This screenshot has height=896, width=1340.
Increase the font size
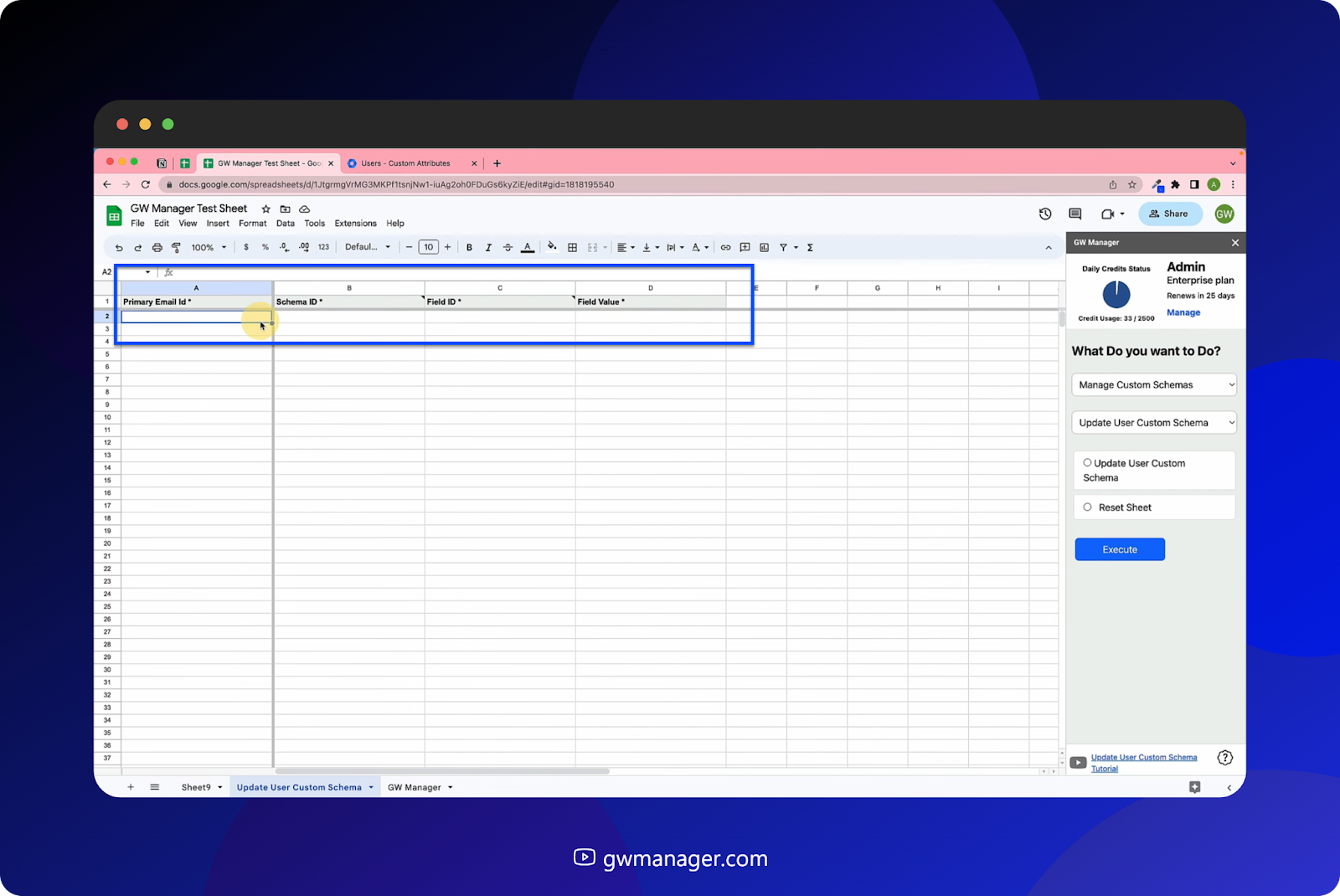coord(448,248)
